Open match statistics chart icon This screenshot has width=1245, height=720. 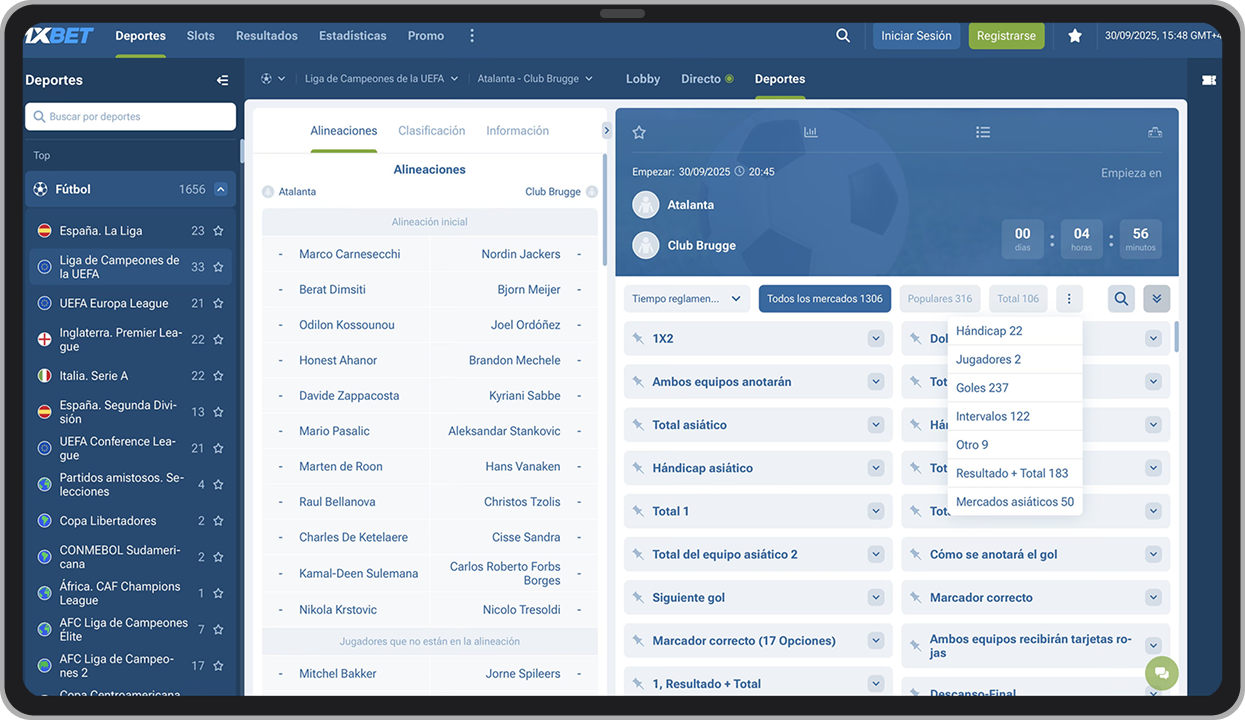click(811, 132)
